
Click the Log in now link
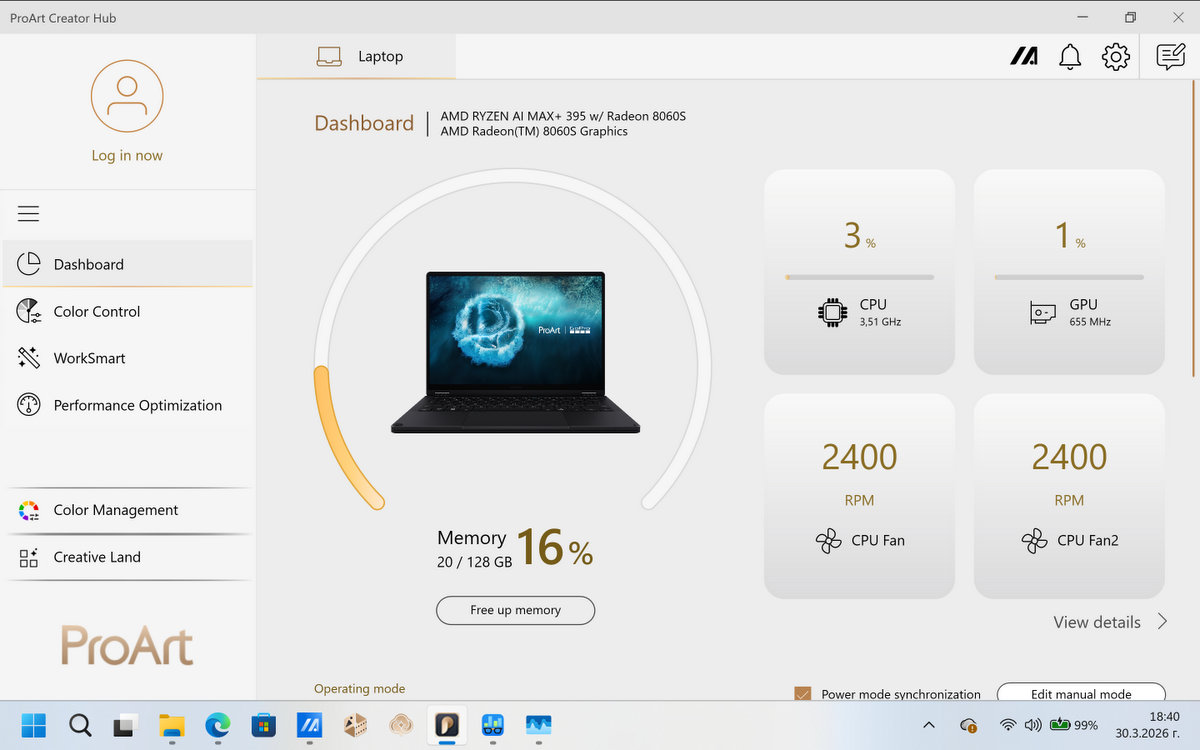[127, 156]
